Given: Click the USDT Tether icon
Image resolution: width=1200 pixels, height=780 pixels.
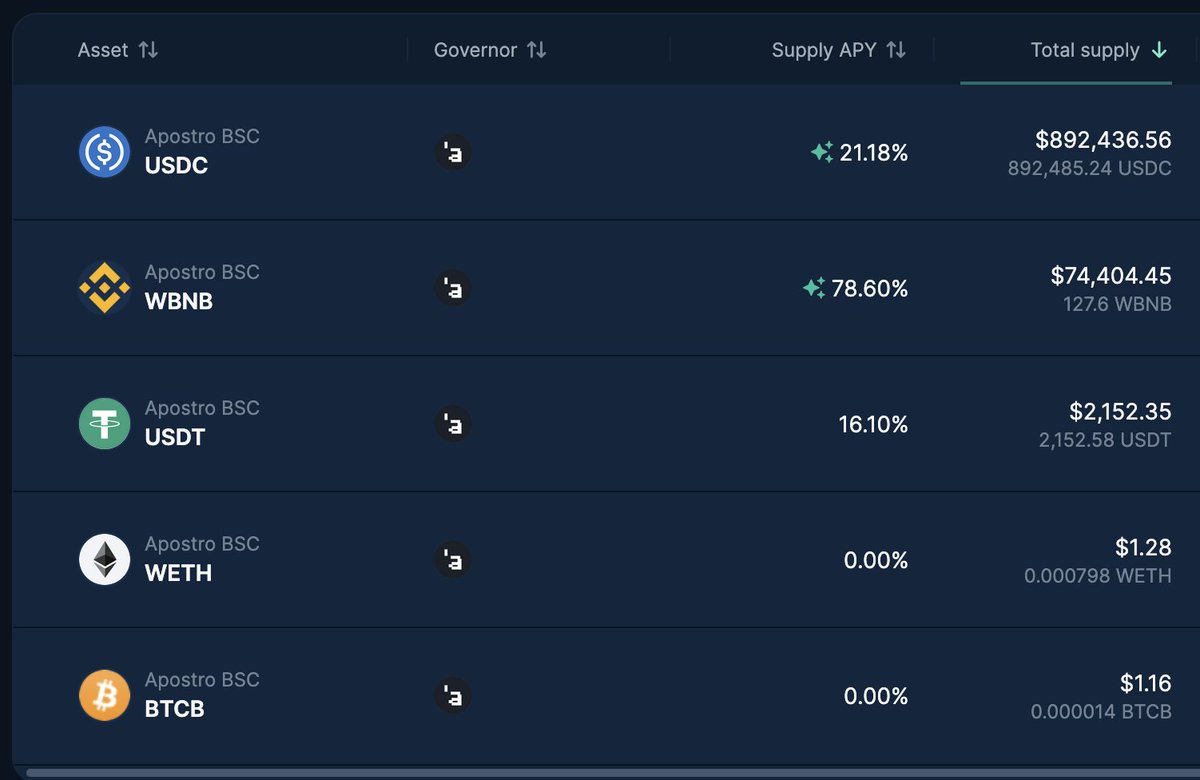Looking at the screenshot, I should 105,424.
